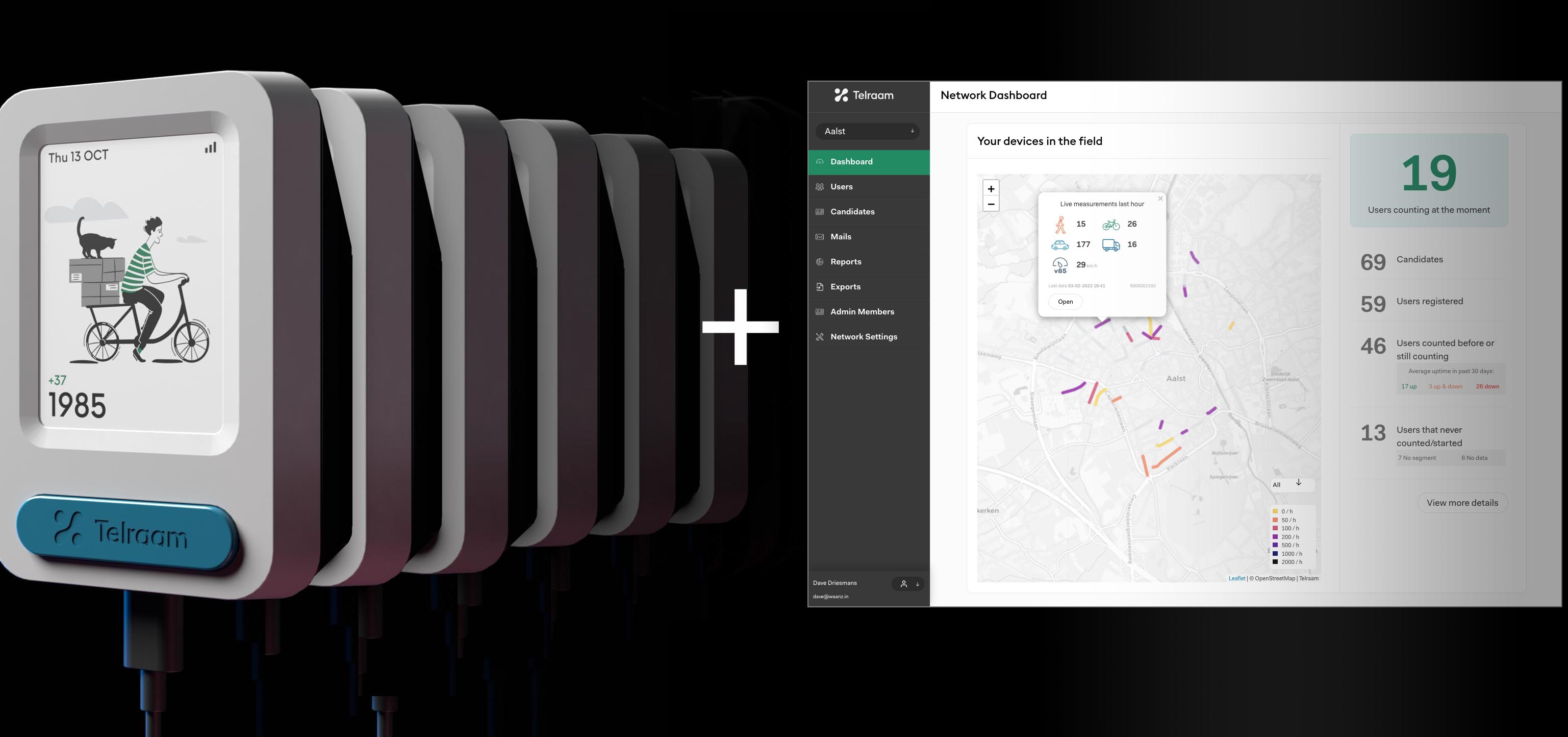Open Network Settings

869,337
